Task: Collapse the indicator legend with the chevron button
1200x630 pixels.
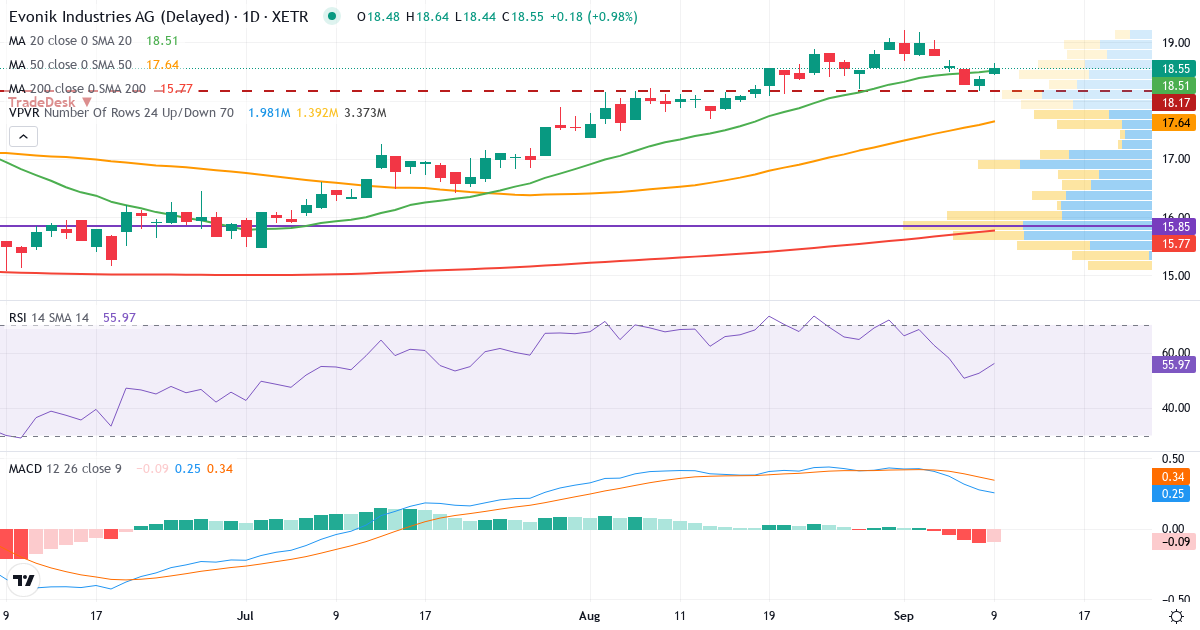Action: (x=25, y=138)
